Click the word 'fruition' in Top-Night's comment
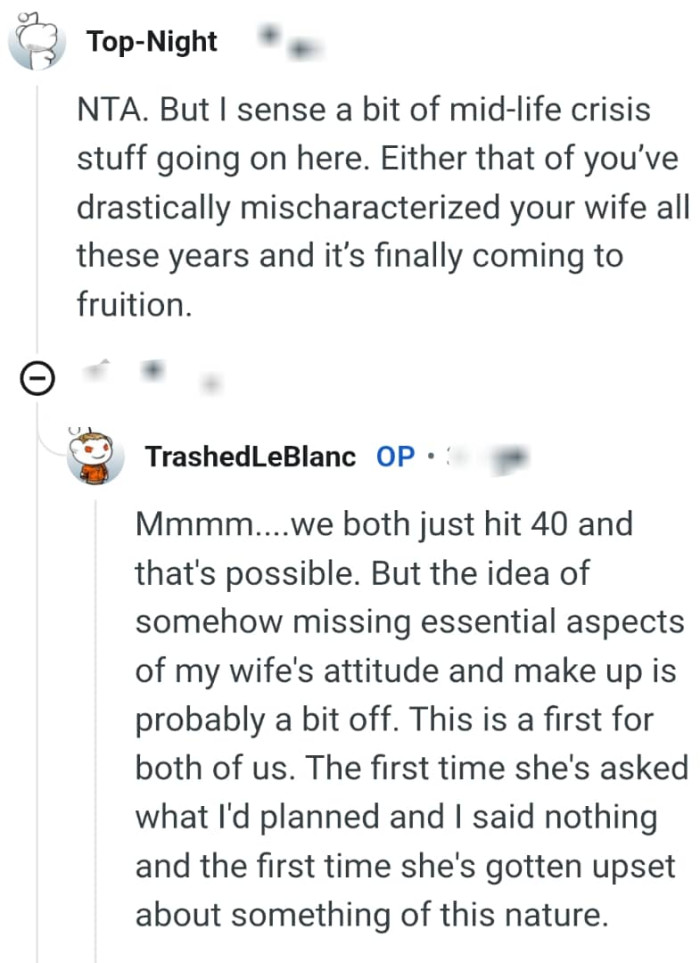The width and height of the screenshot is (700, 963). tap(130, 305)
